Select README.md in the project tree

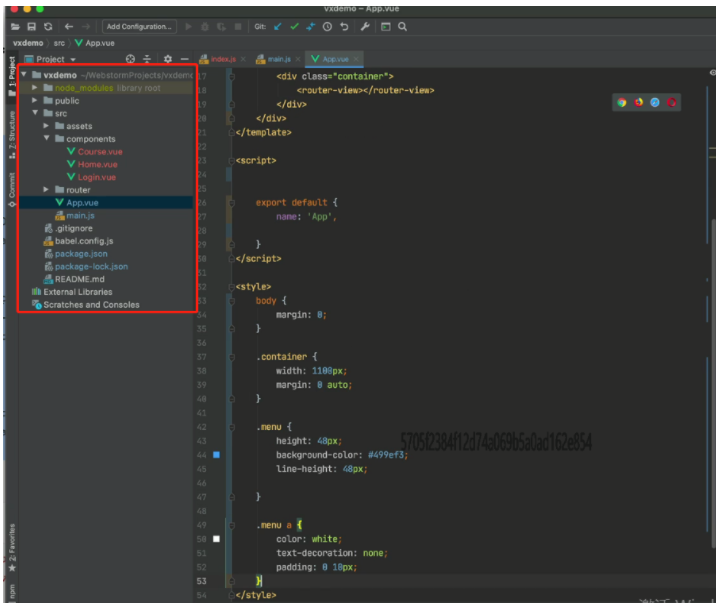[x=79, y=279]
